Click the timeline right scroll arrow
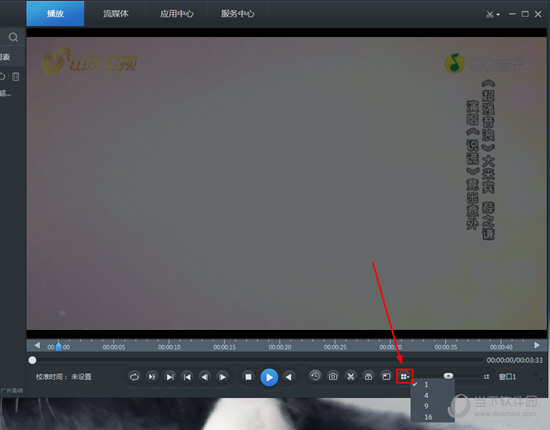Viewport: 550px width, 430px height. (x=537, y=345)
